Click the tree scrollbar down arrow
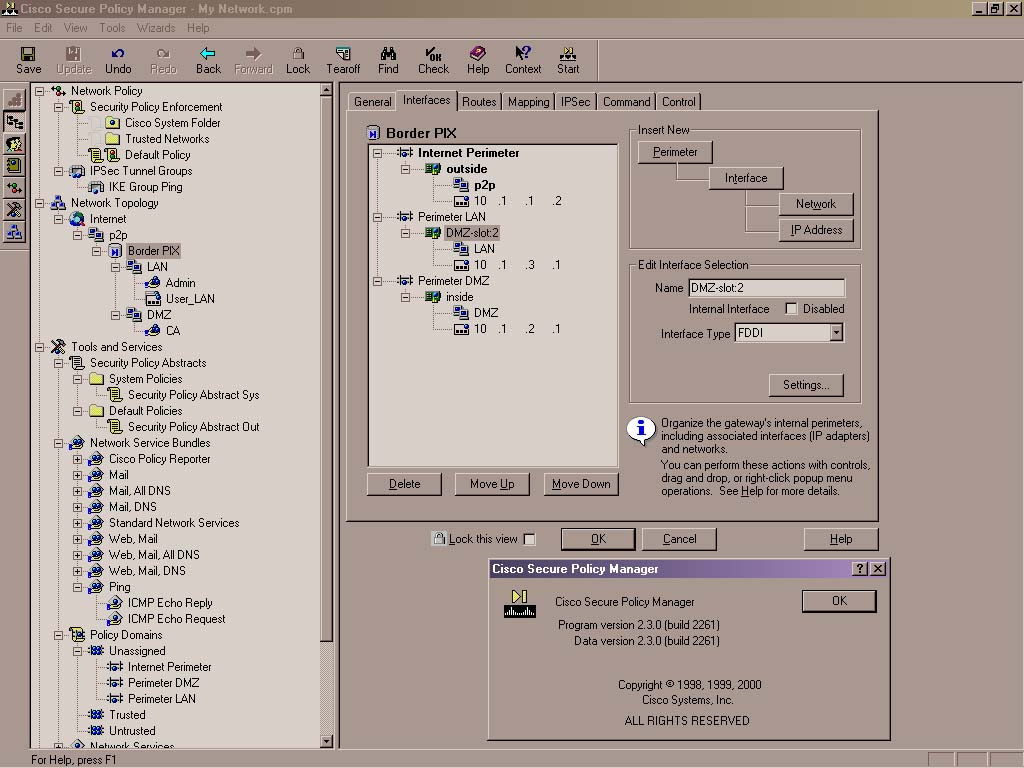Screen dimensions: 1024x768 click(x=327, y=741)
